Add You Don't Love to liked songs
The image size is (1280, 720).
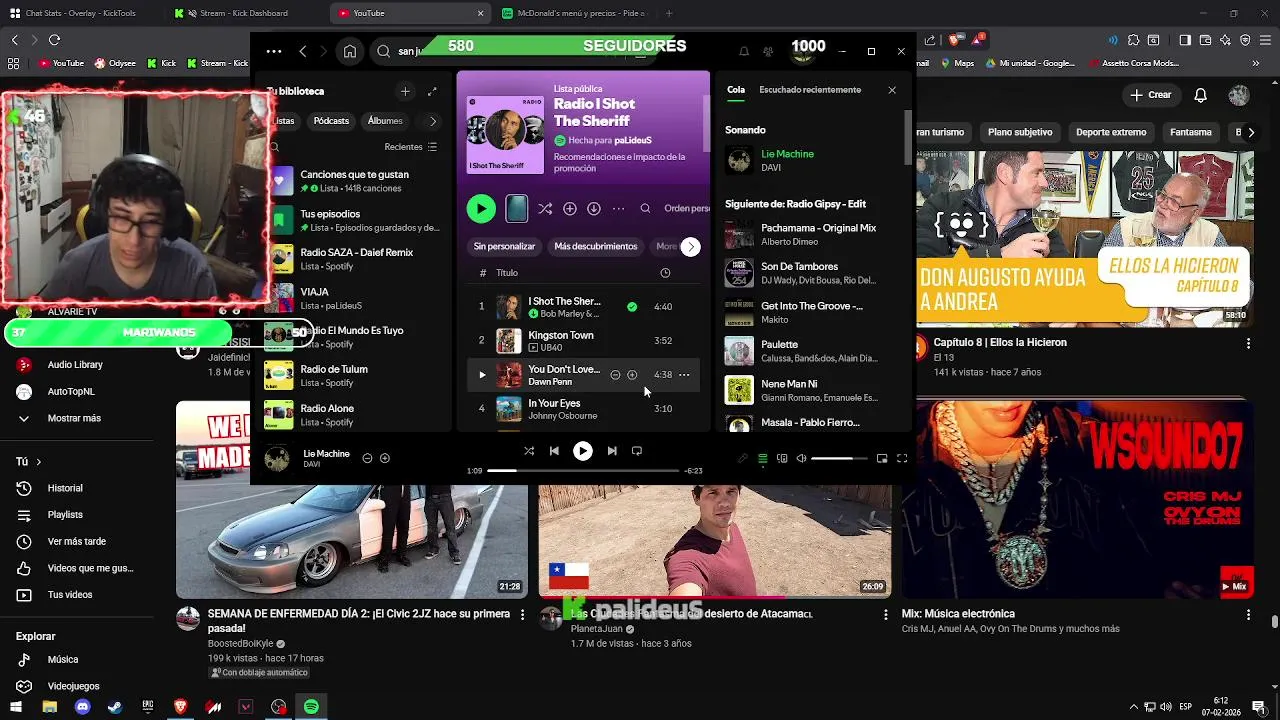click(x=632, y=375)
